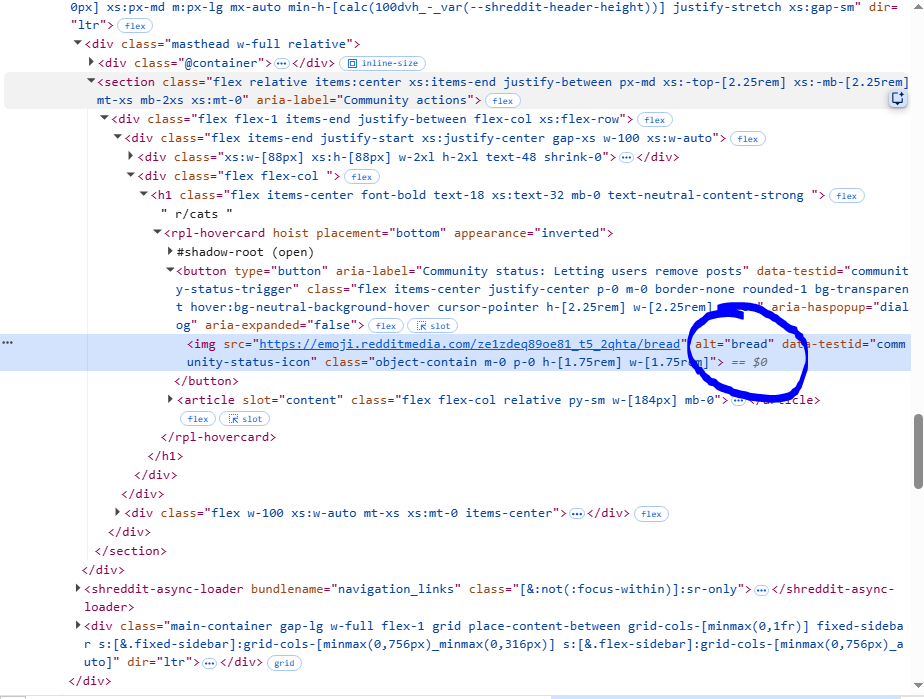Toggle the flex badge under the article element
Viewport: 924px width, 699px height.
coord(198,419)
